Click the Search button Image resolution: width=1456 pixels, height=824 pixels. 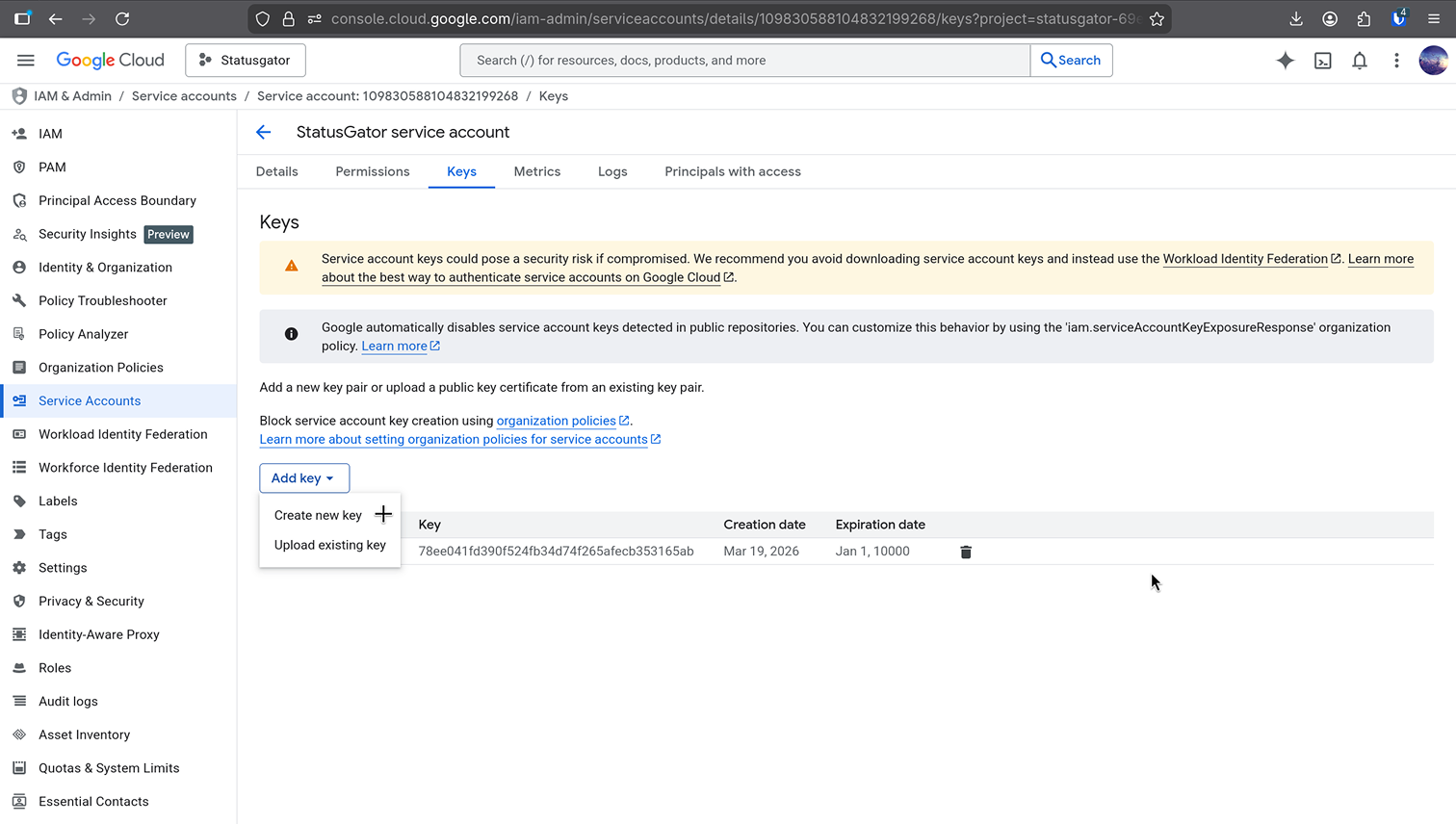tap(1071, 61)
